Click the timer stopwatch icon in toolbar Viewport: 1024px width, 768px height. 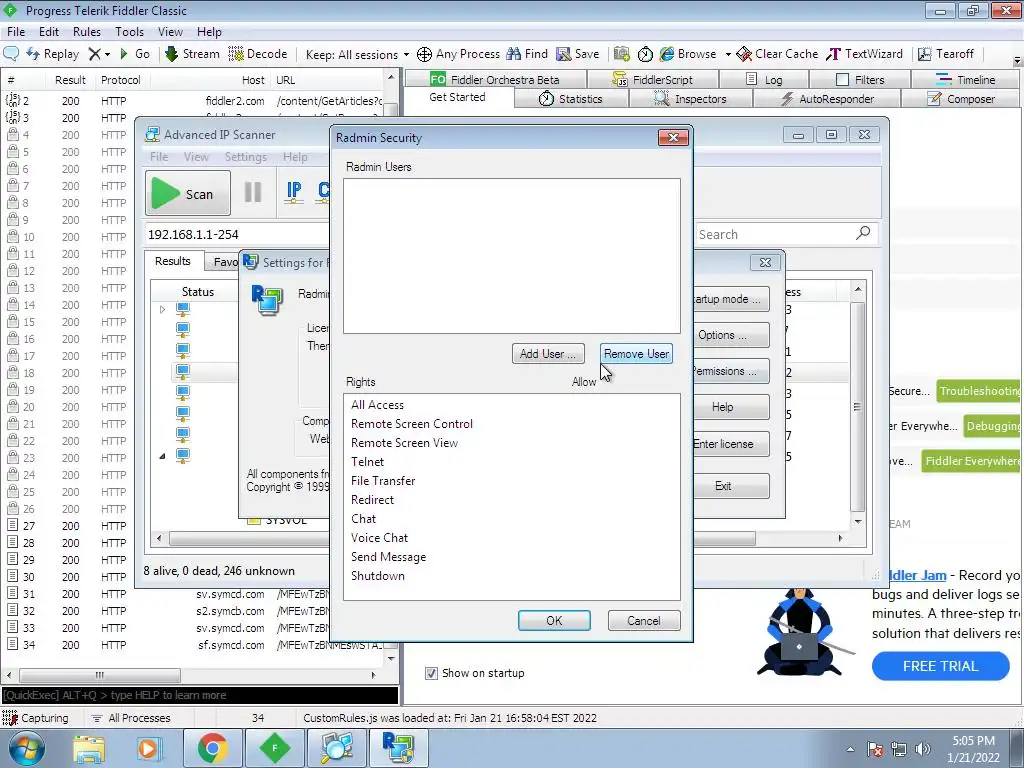click(x=645, y=54)
